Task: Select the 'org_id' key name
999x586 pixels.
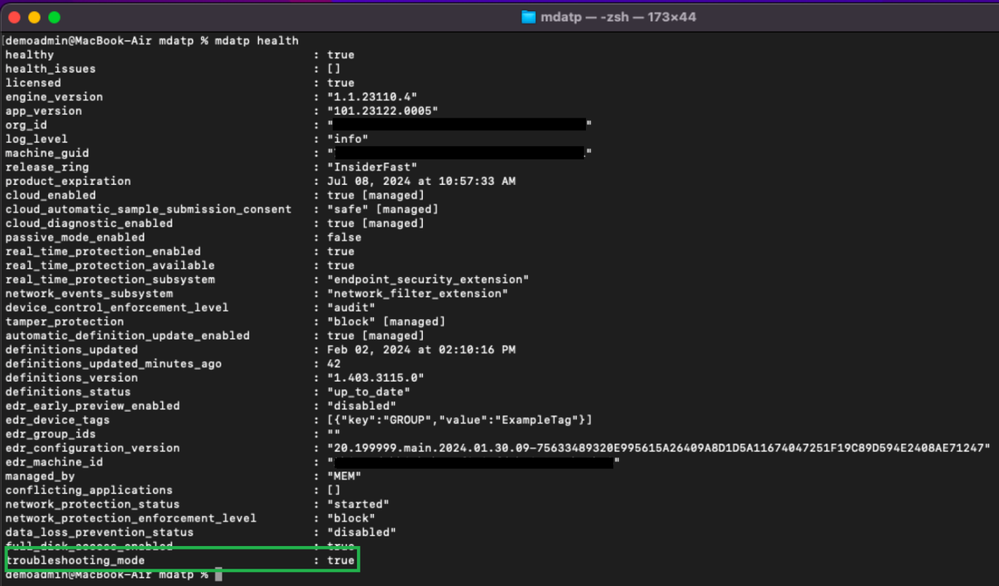Action: [x=26, y=125]
